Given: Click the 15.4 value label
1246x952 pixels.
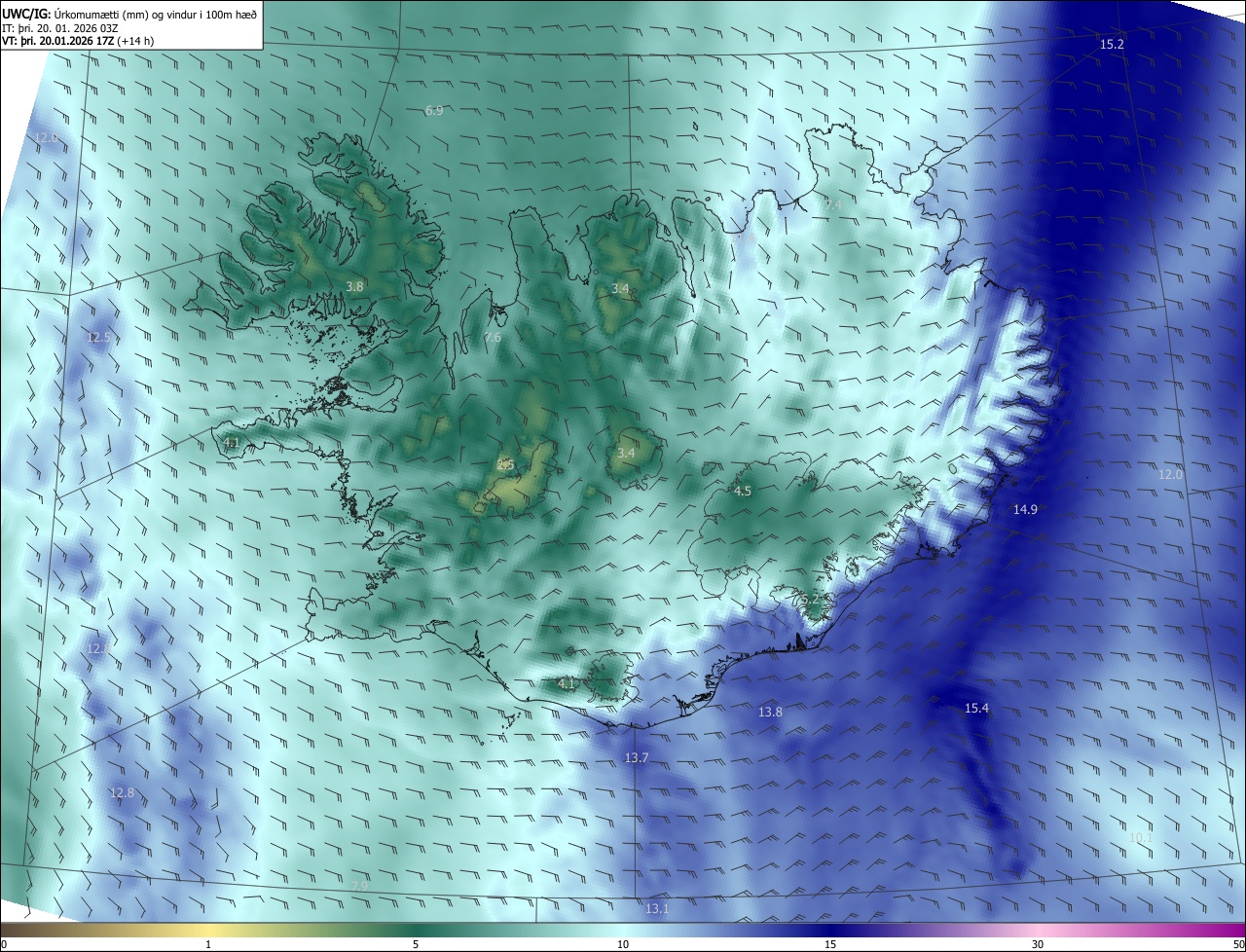Looking at the screenshot, I should pyautogui.click(x=976, y=709).
